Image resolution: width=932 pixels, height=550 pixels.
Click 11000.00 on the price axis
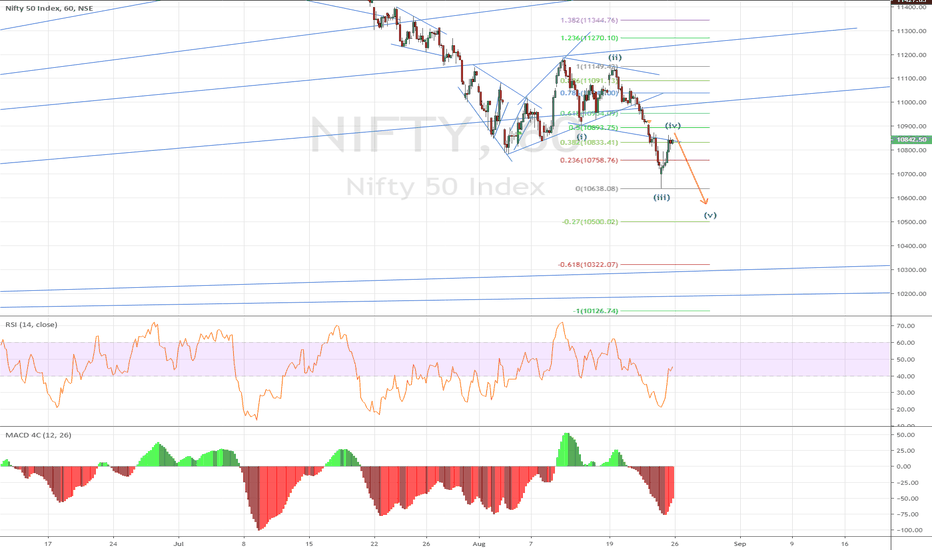click(912, 102)
